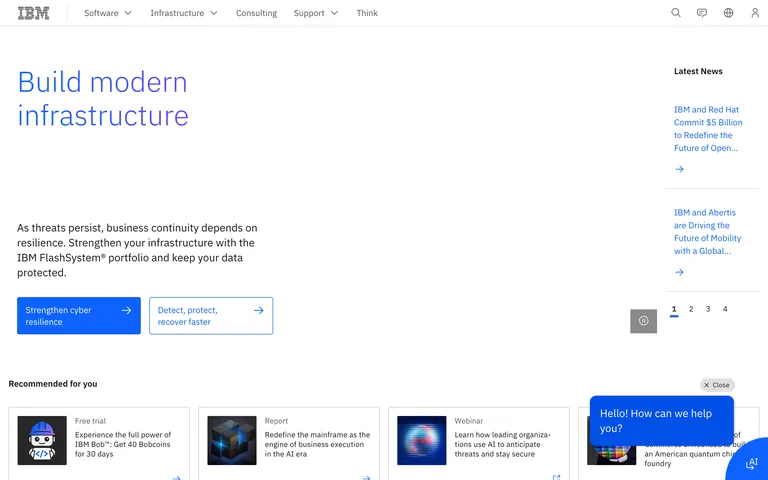Open the globe language selector icon
The height and width of the screenshot is (480, 768).
click(x=728, y=13)
